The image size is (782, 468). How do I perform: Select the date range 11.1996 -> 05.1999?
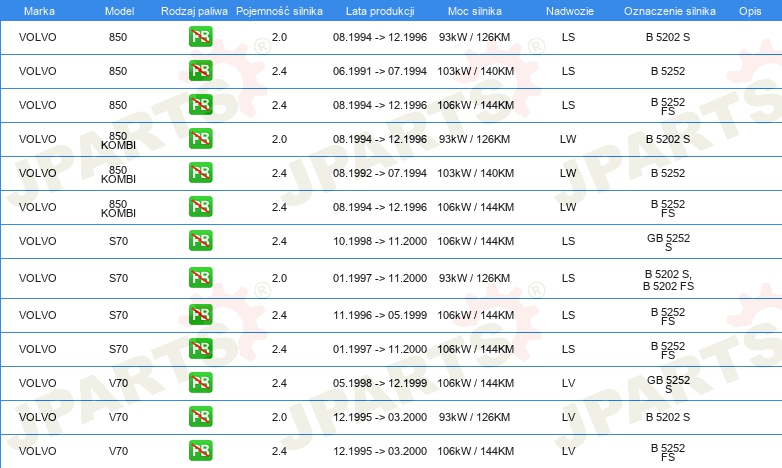coord(380,315)
